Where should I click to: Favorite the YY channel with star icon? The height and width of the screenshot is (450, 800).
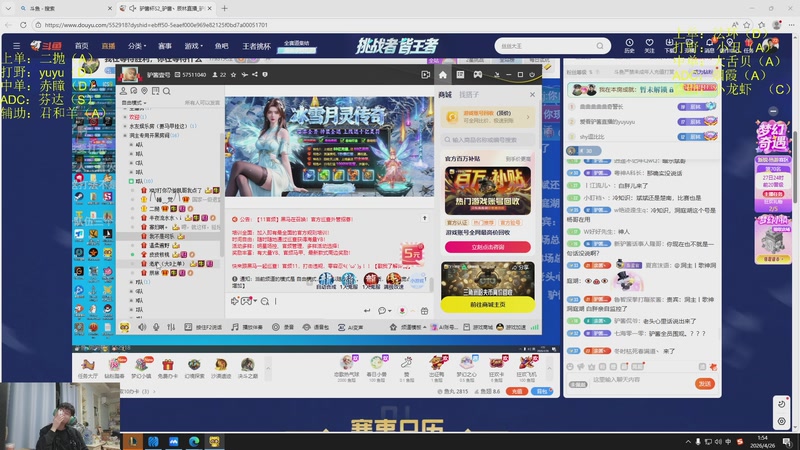coord(234,74)
